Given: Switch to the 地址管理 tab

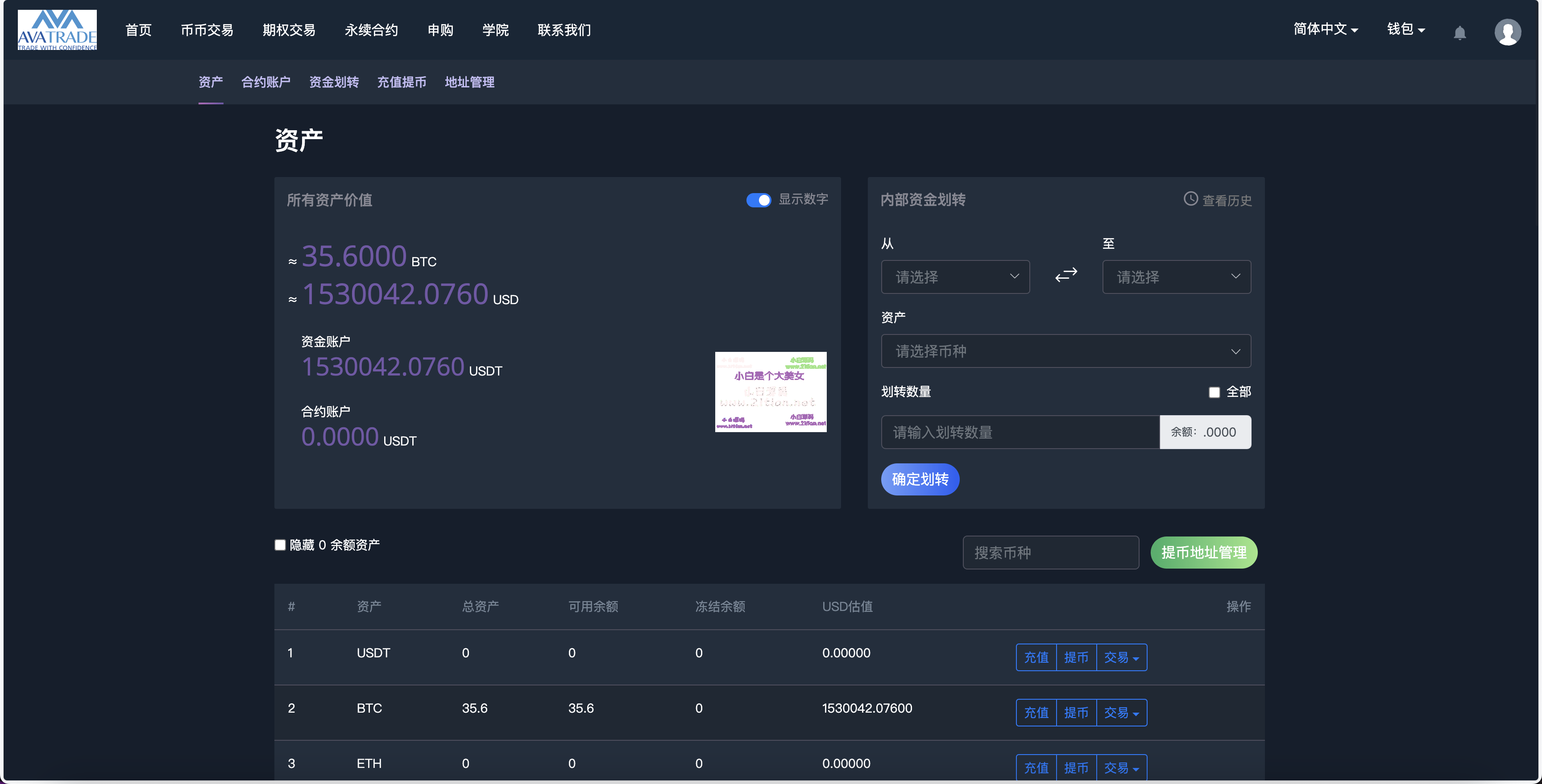Looking at the screenshot, I should tap(469, 82).
